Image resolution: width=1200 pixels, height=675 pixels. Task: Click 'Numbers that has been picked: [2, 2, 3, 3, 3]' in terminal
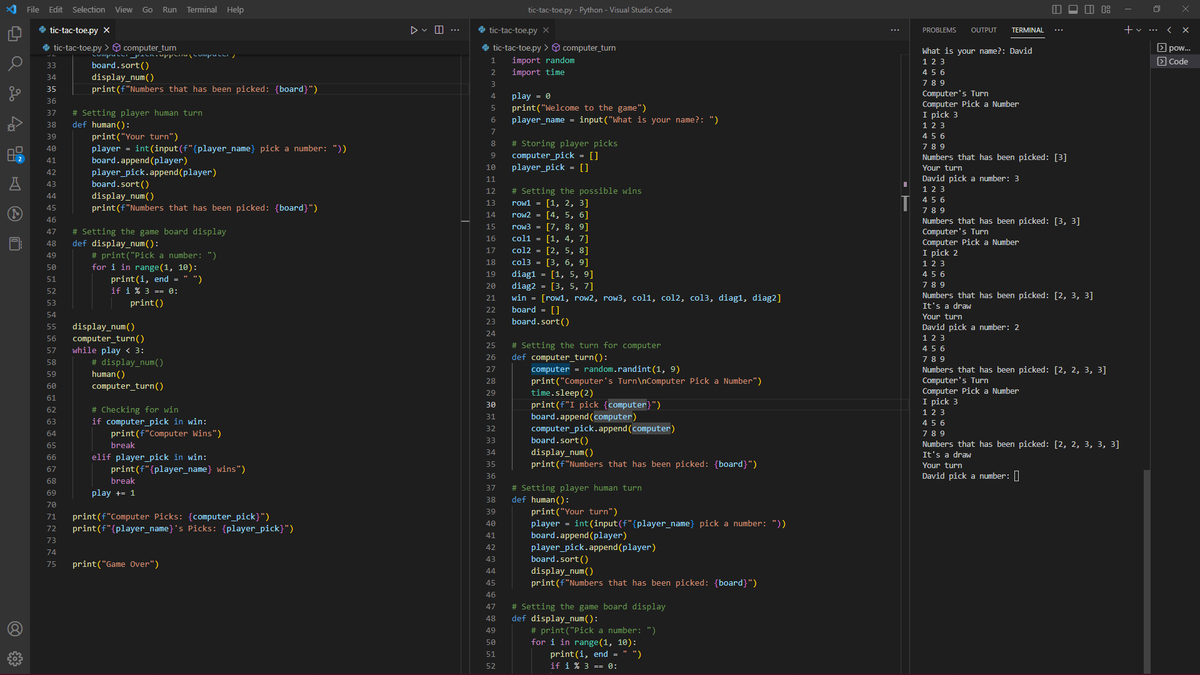[1020, 444]
